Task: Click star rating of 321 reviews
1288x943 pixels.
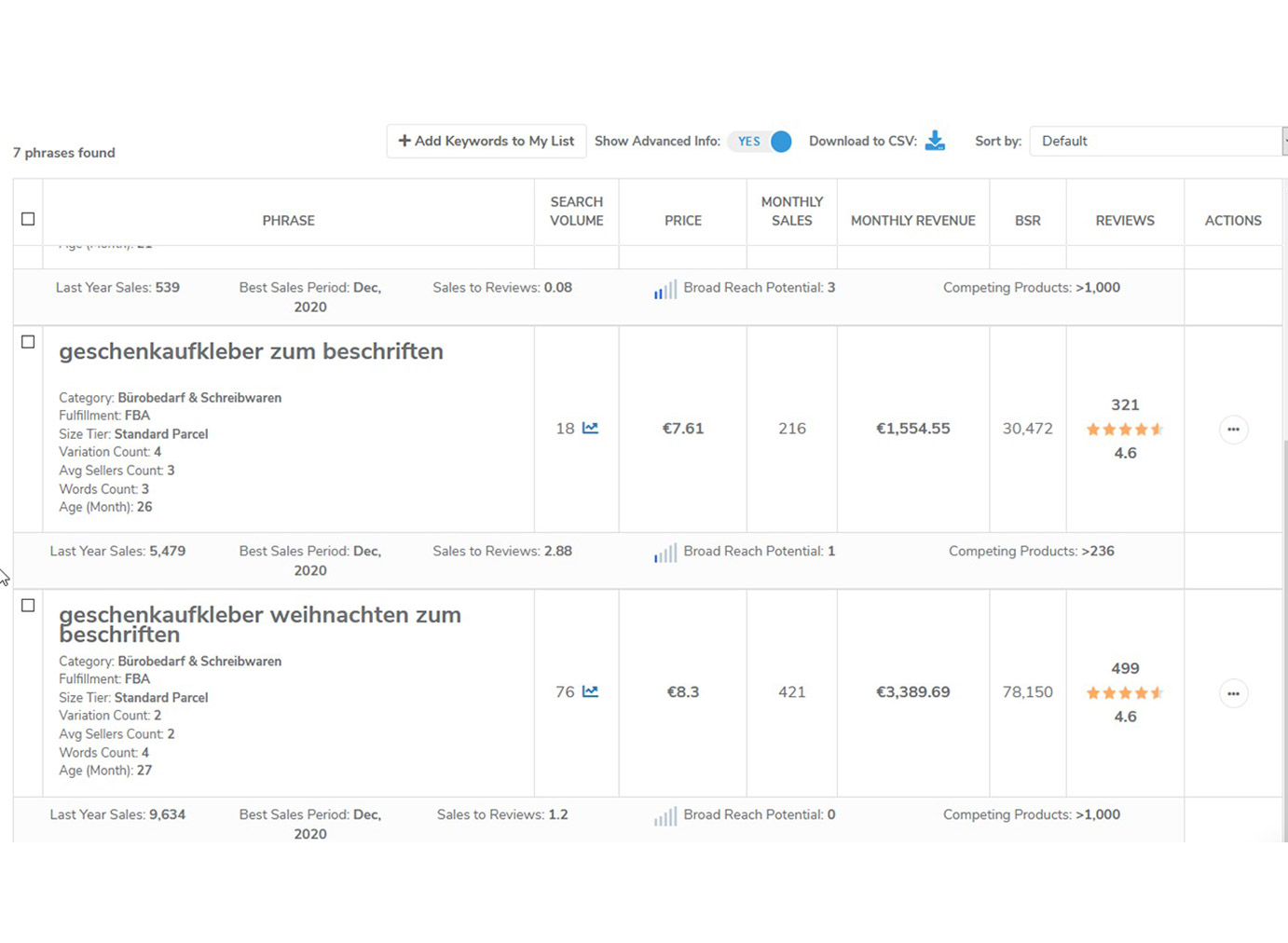Action: 1125,430
